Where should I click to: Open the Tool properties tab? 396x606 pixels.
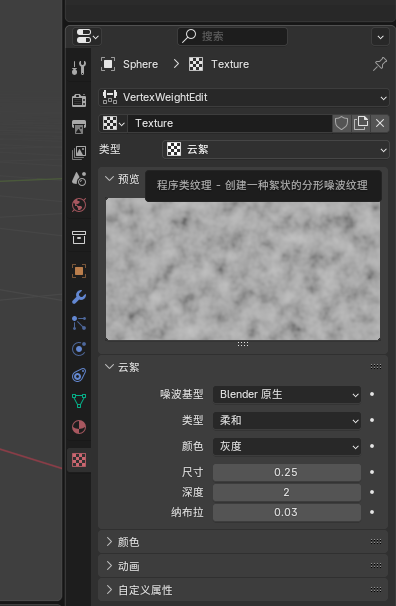[79, 68]
